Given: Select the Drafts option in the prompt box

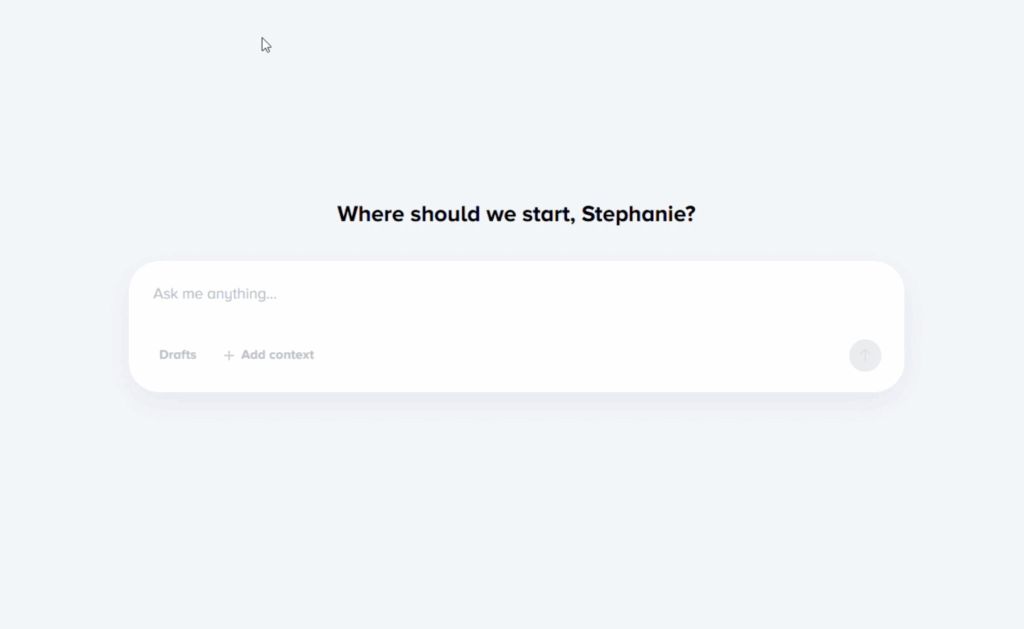Looking at the screenshot, I should tap(178, 355).
